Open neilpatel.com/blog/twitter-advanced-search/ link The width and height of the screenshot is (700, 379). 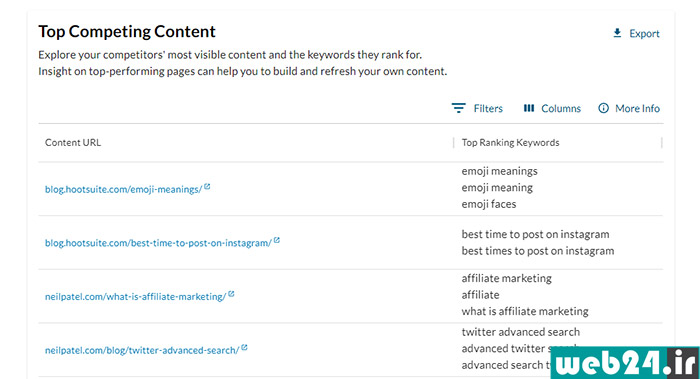(x=142, y=350)
